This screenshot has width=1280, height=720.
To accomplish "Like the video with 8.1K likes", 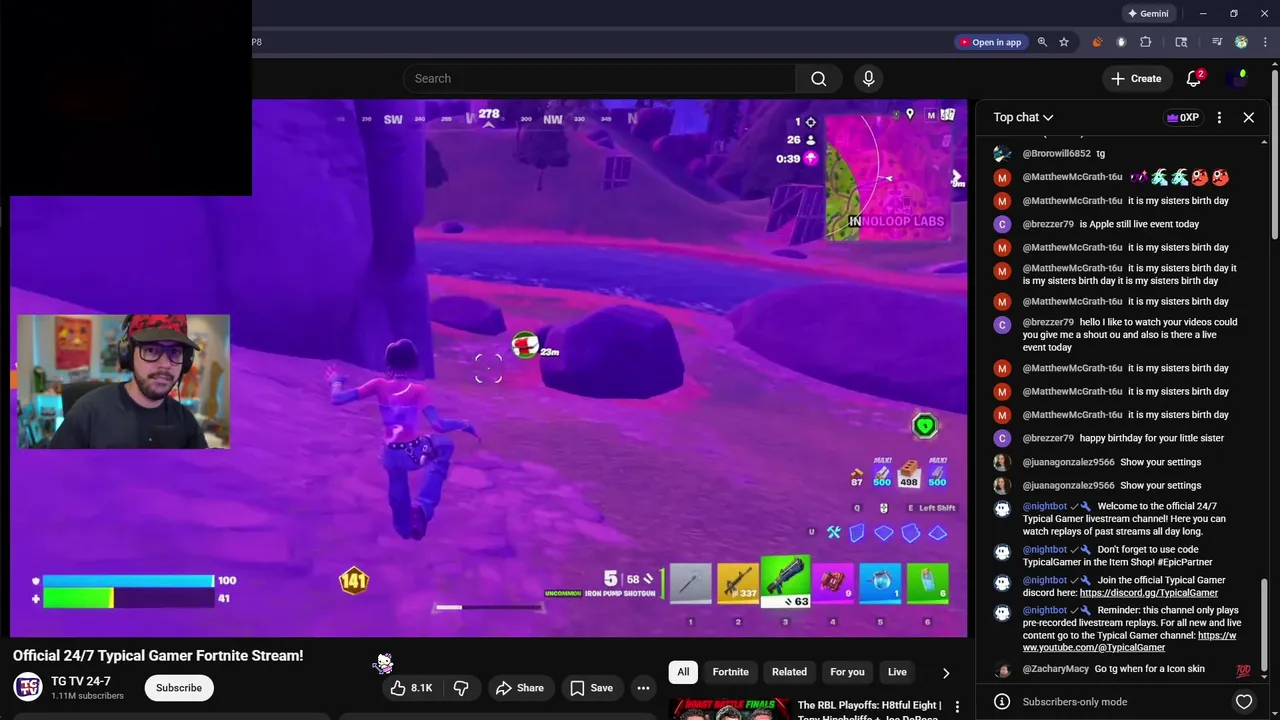I will click(x=411, y=688).
